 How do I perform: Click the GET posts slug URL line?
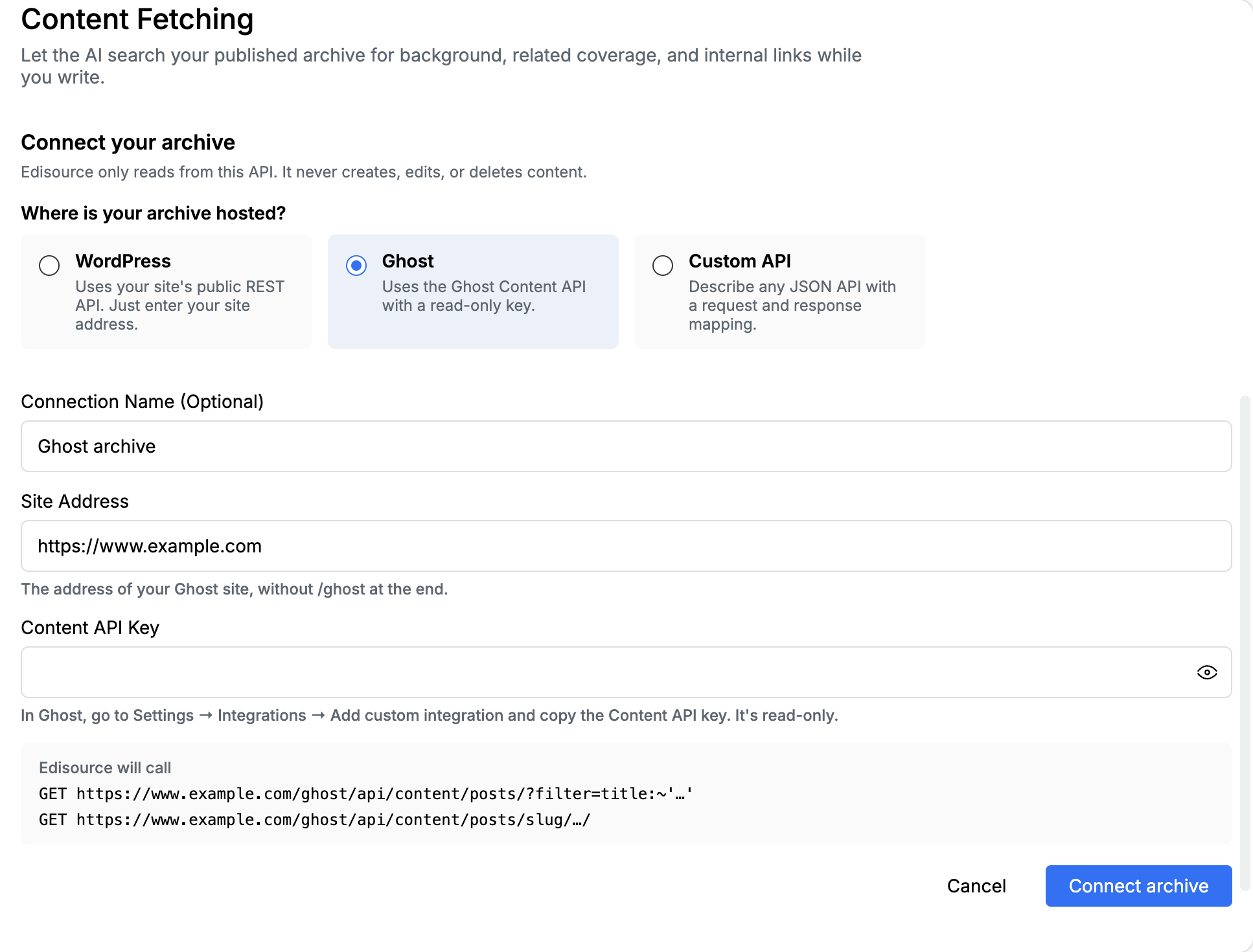click(315, 820)
